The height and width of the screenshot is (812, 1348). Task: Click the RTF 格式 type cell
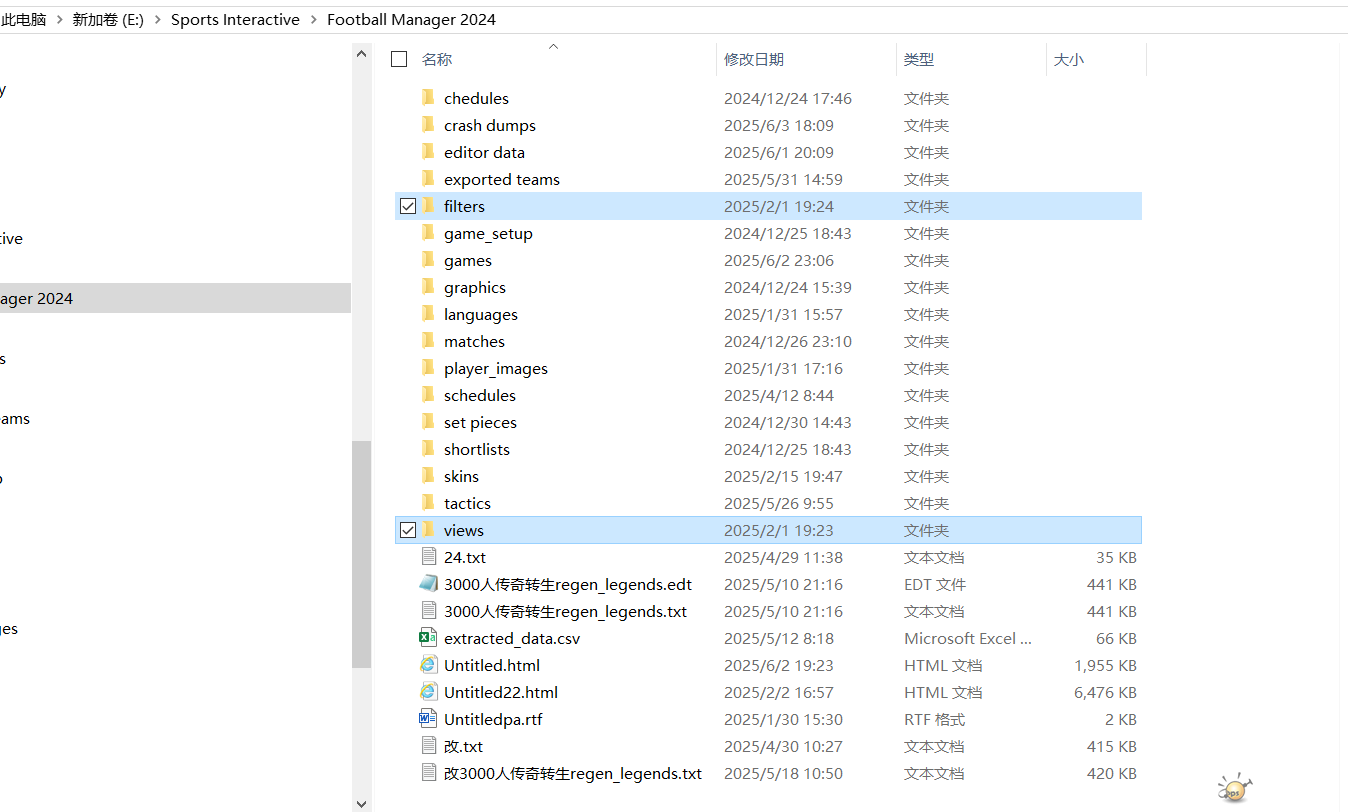click(934, 719)
